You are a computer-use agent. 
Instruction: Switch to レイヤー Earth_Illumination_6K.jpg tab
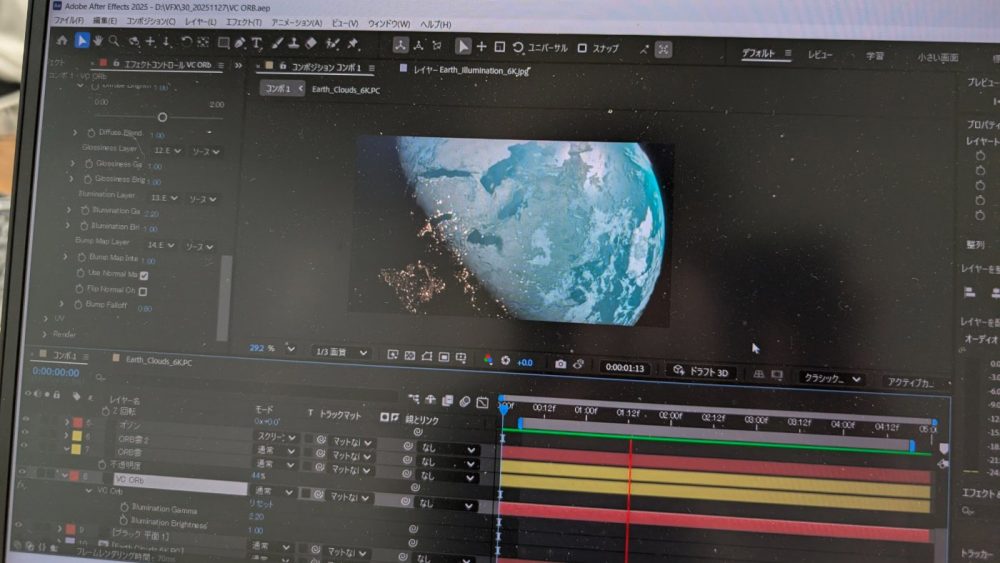[x=471, y=70]
